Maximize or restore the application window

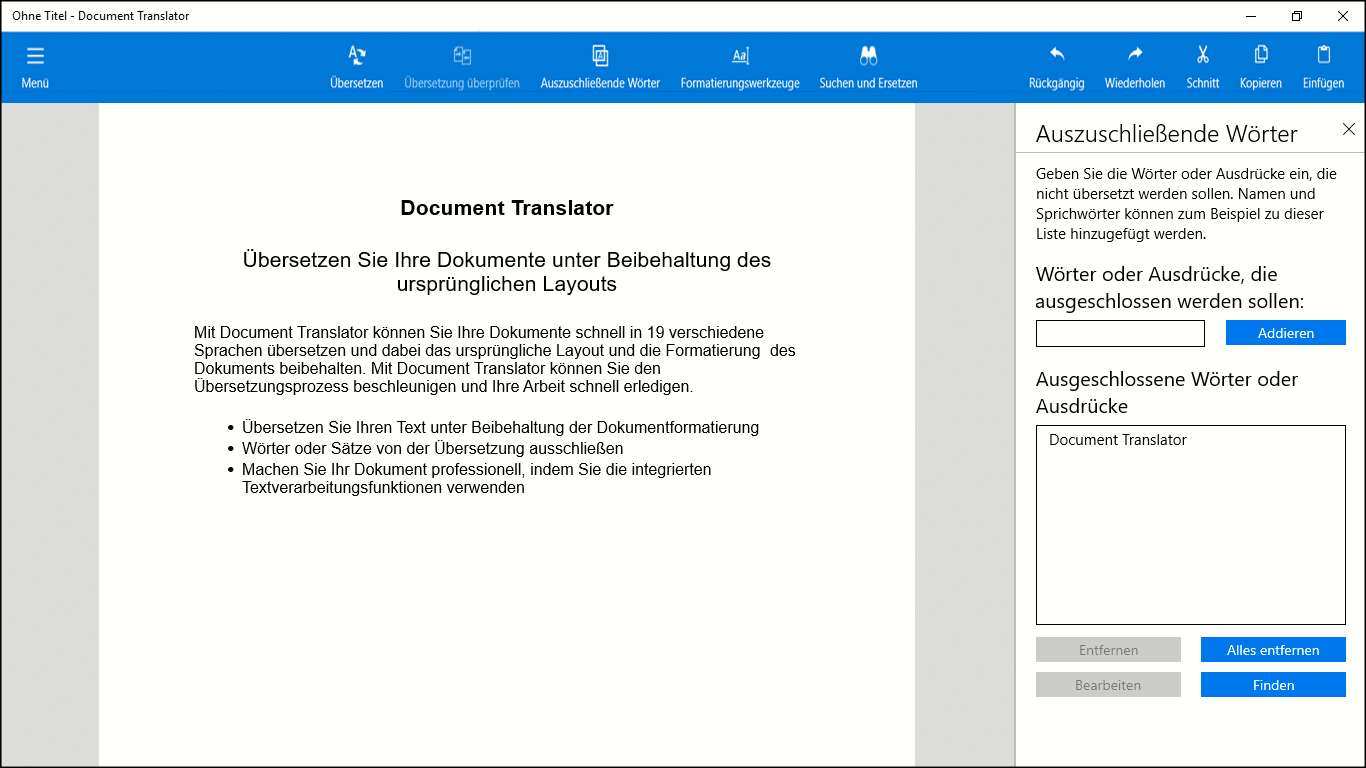[x=1297, y=16]
